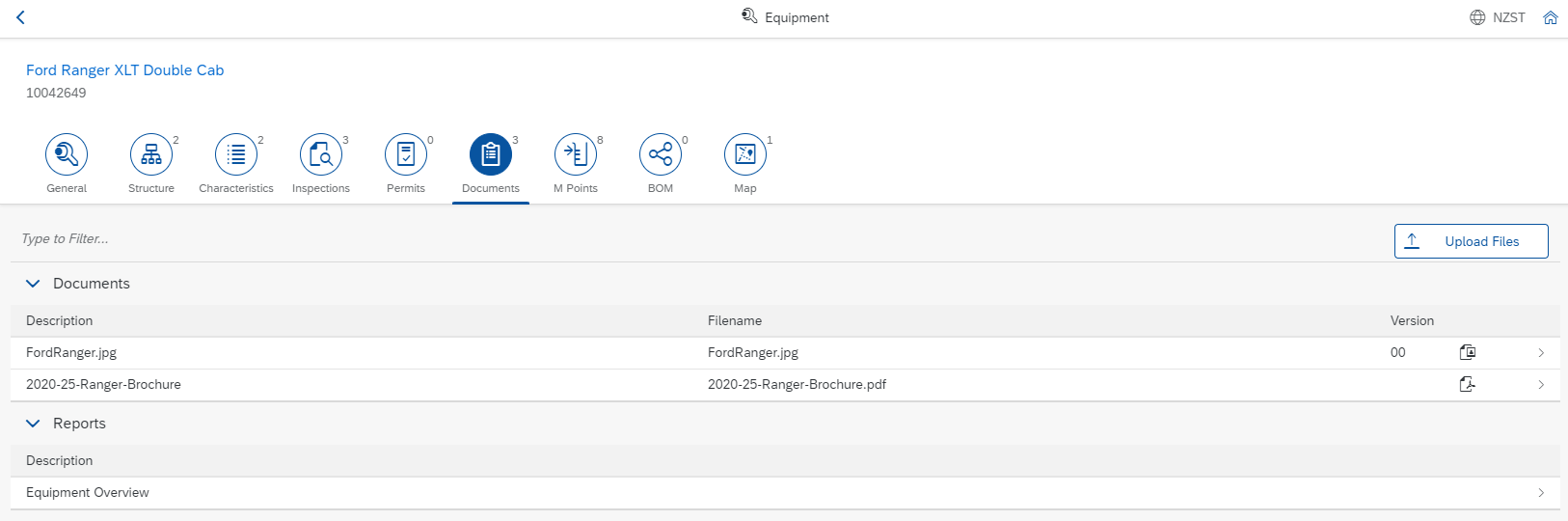Screen dimensions: 1568x521
Task: Click the Filename column header
Action: click(x=735, y=321)
